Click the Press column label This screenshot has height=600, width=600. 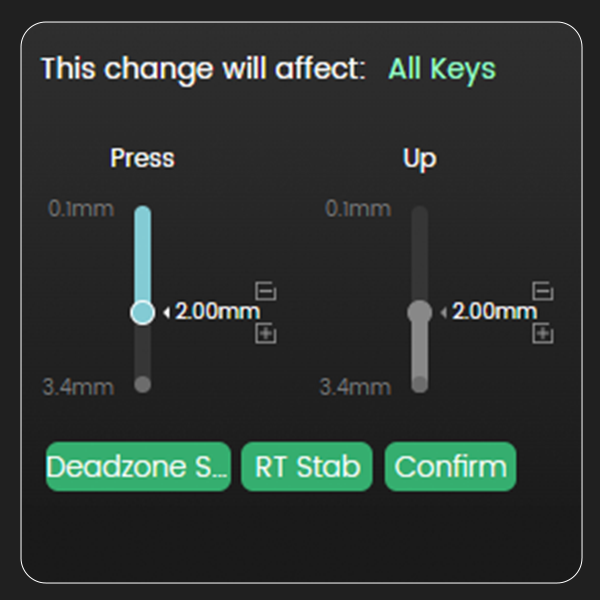click(142, 158)
